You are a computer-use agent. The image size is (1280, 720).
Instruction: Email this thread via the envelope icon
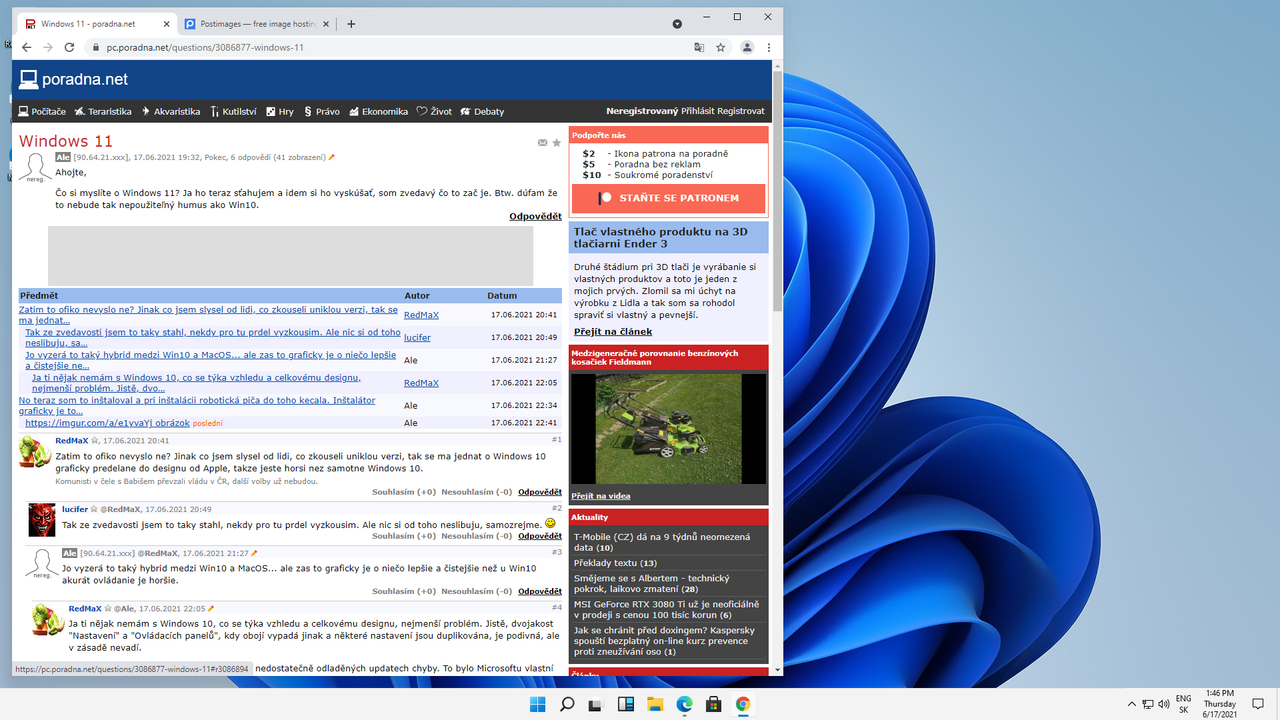point(542,143)
